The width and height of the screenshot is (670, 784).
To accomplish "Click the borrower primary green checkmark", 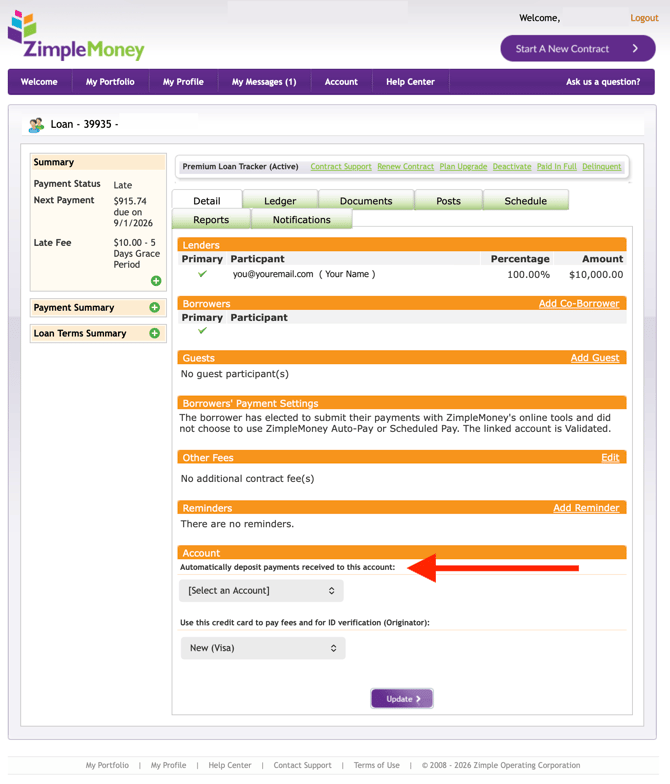I will [202, 330].
